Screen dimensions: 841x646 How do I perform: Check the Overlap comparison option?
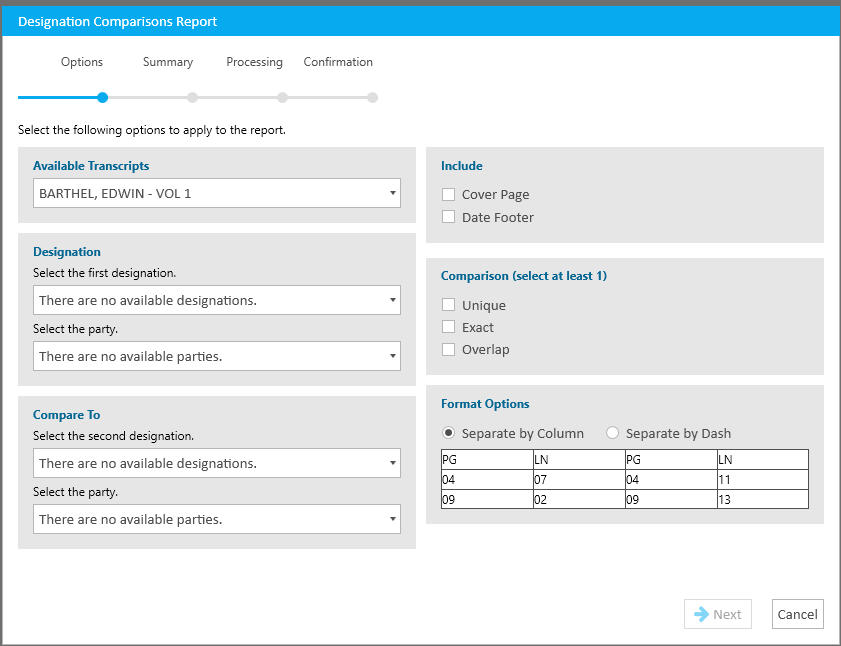pos(448,349)
